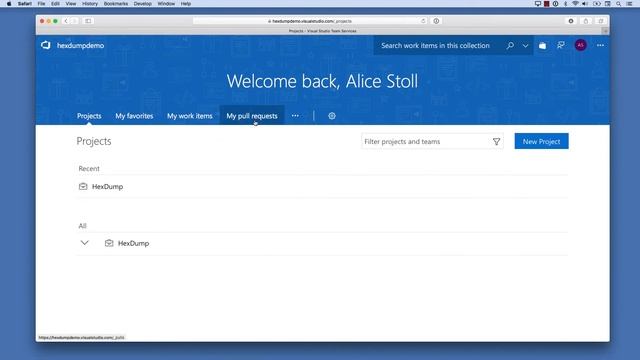Switch to the My work items tab
The width and height of the screenshot is (640, 360).
click(190, 116)
